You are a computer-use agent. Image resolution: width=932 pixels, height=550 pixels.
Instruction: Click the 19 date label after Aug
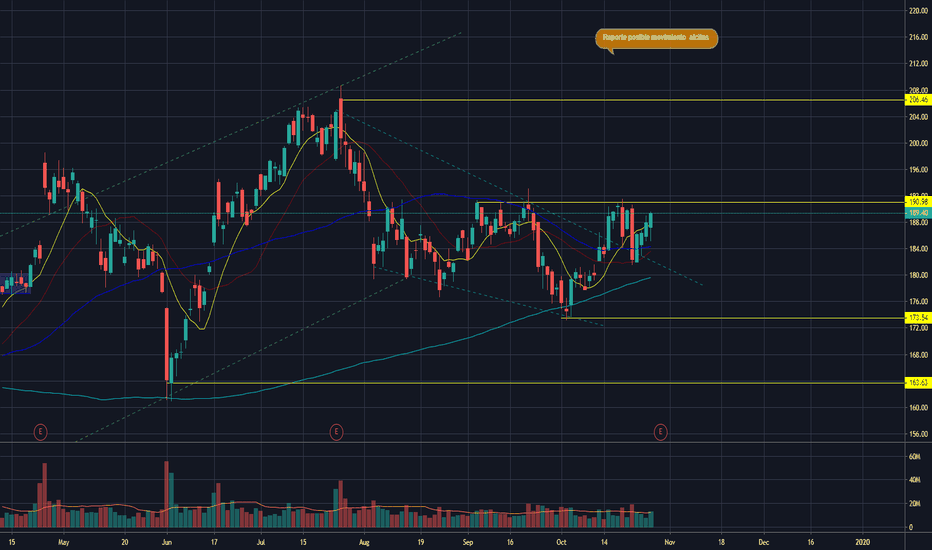click(x=420, y=542)
